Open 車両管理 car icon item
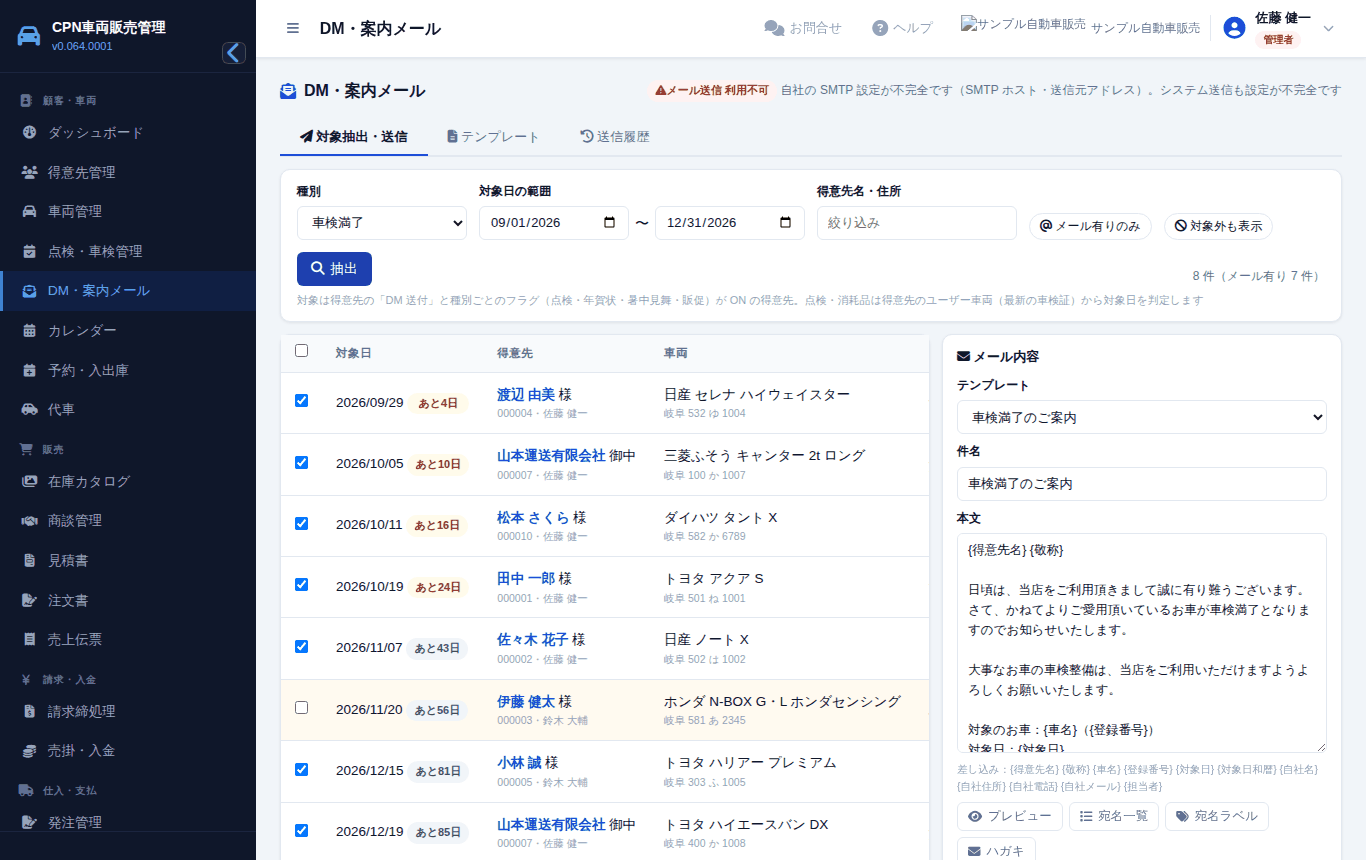The height and width of the screenshot is (860, 1366). (128, 211)
